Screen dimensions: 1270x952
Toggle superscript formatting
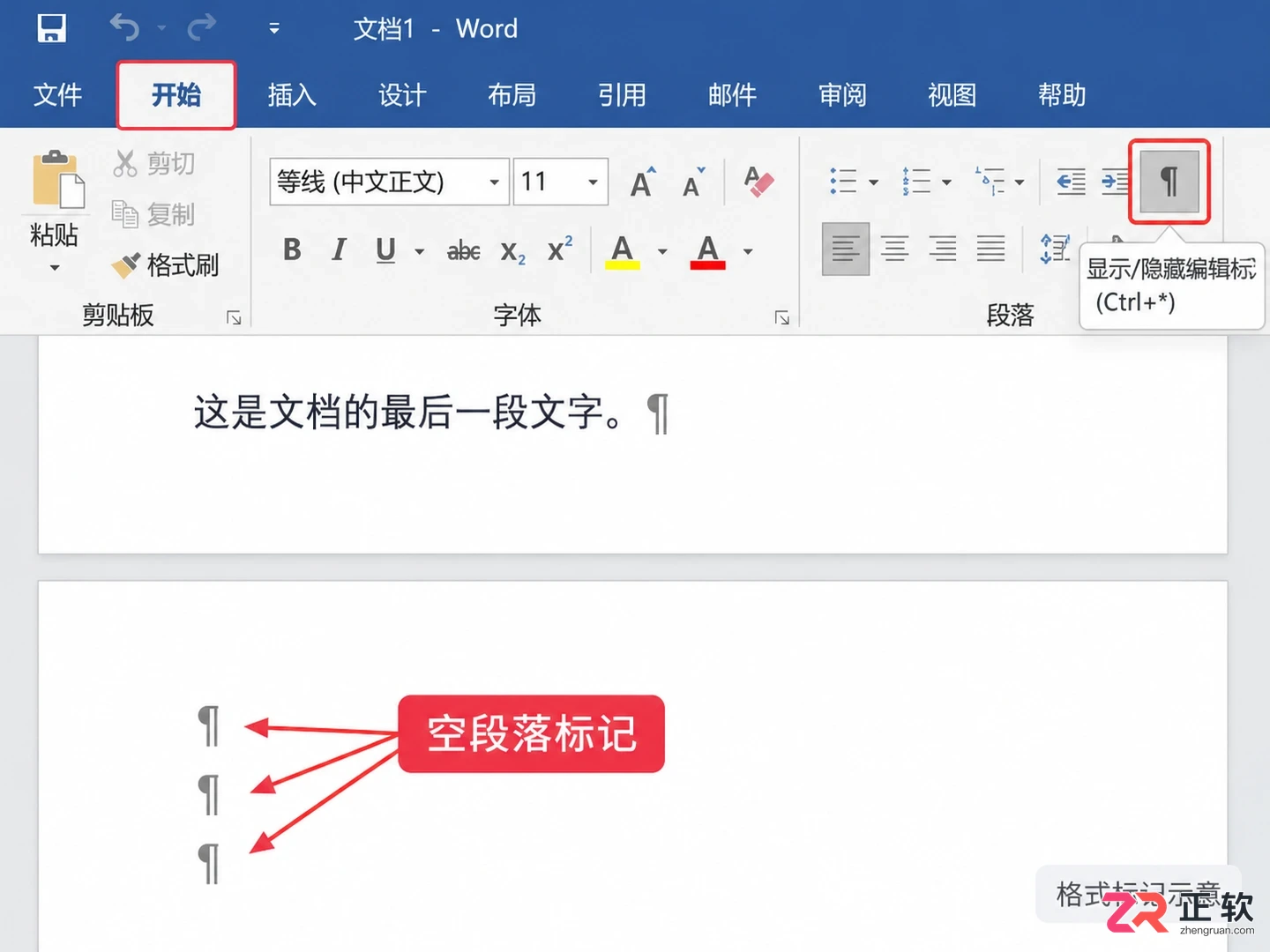click(560, 250)
